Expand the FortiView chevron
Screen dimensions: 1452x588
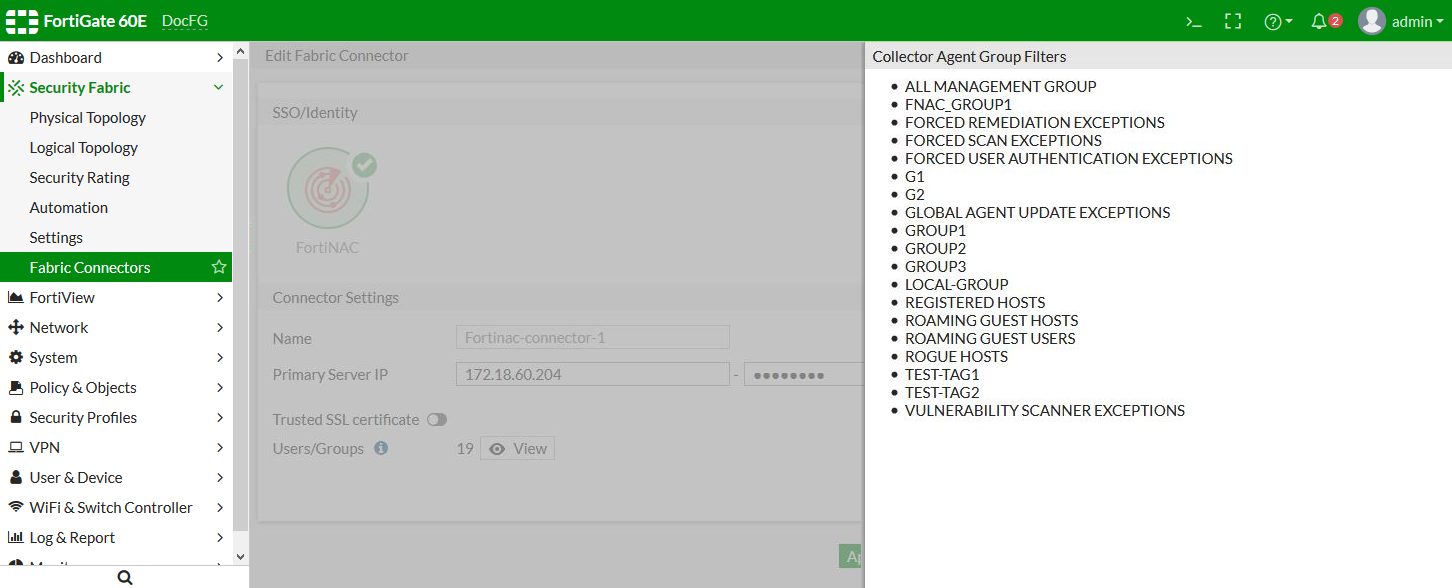(220, 297)
